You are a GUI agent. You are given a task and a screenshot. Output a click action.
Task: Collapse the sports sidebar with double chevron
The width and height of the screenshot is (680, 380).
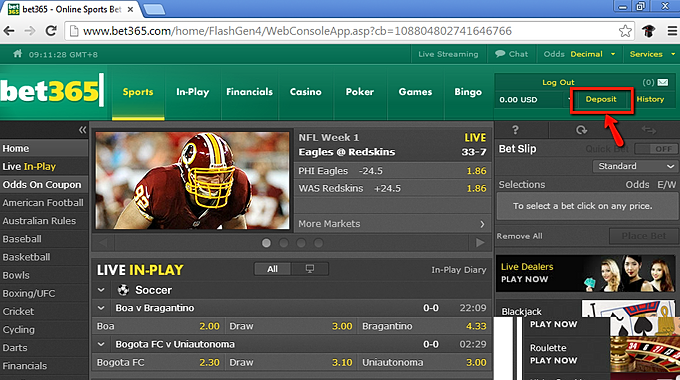(x=82, y=130)
